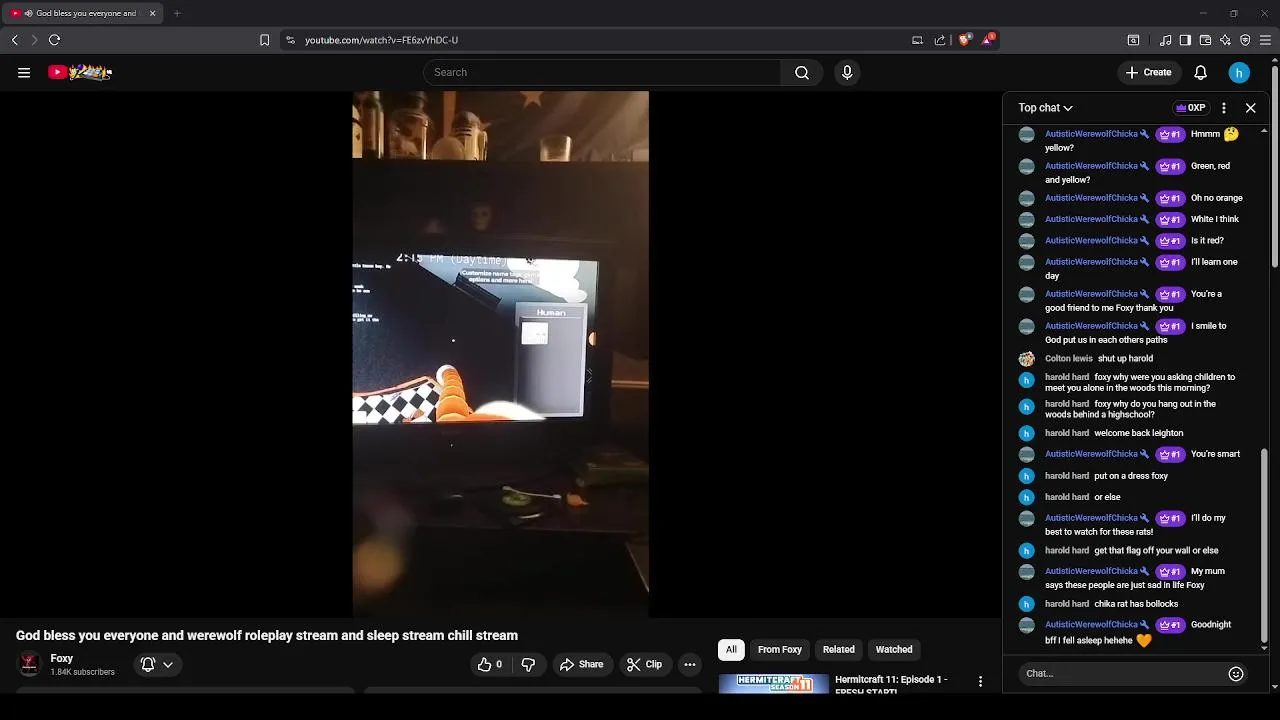Image resolution: width=1280 pixels, height=720 pixels.
Task: Expand subscription notification options chevron
Action: pyautogui.click(x=168, y=664)
